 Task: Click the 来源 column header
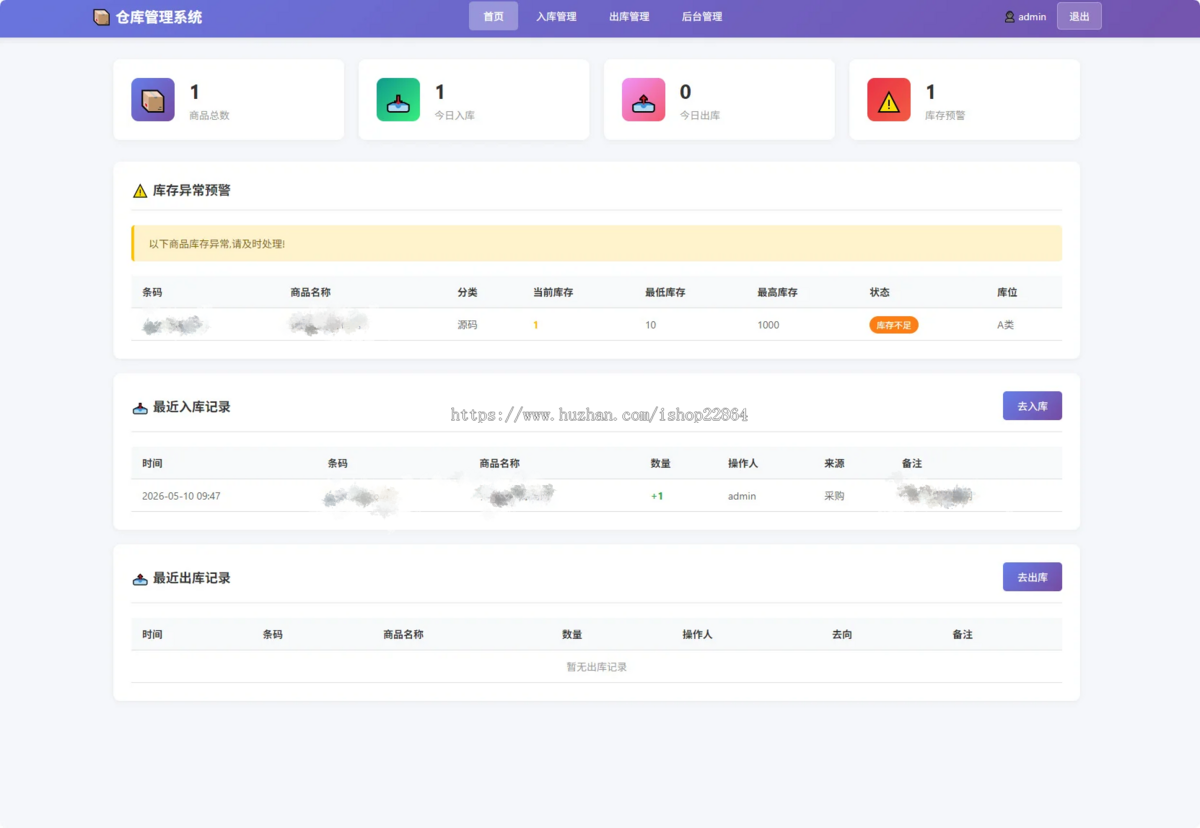(834, 463)
